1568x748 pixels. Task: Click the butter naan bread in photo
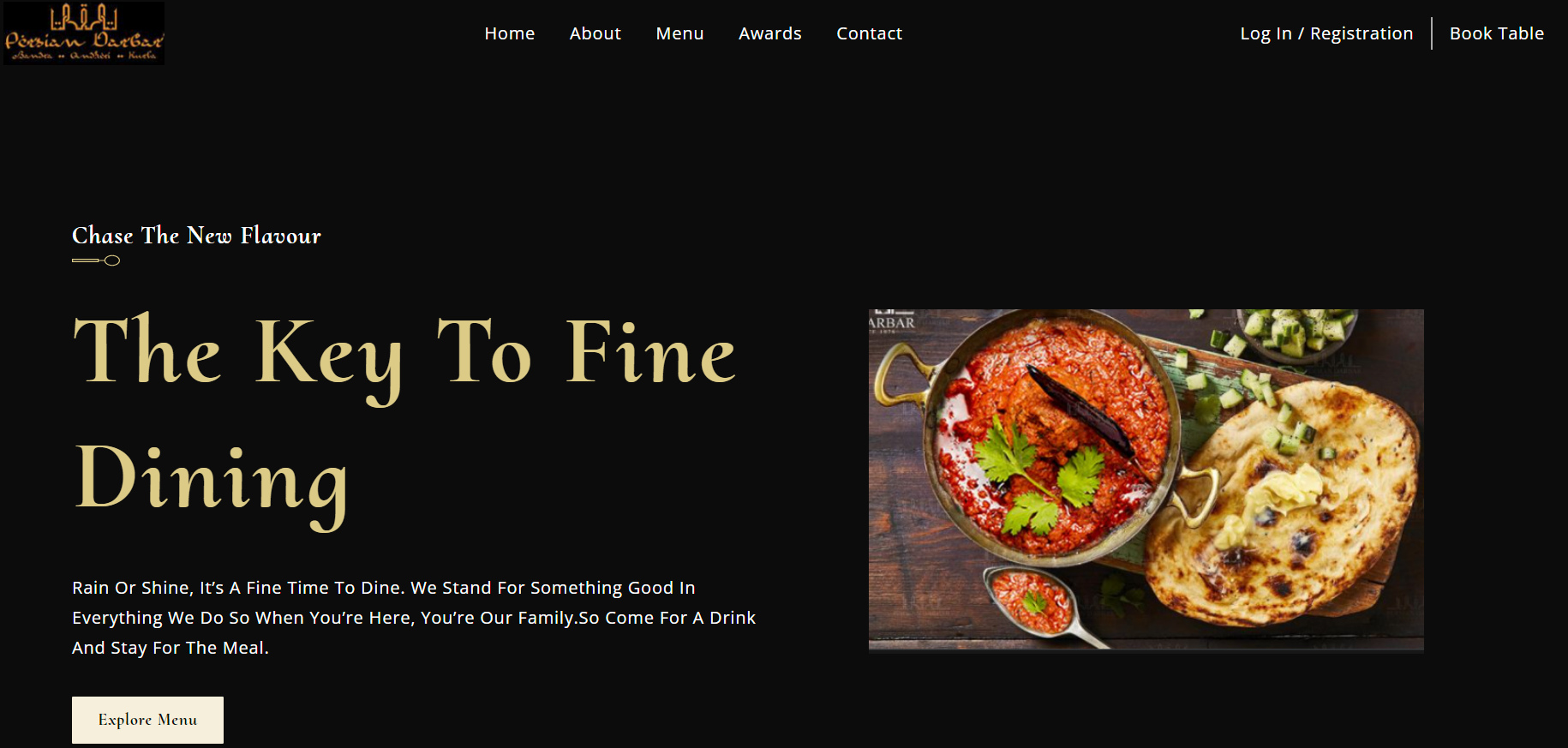[x=1281, y=506]
